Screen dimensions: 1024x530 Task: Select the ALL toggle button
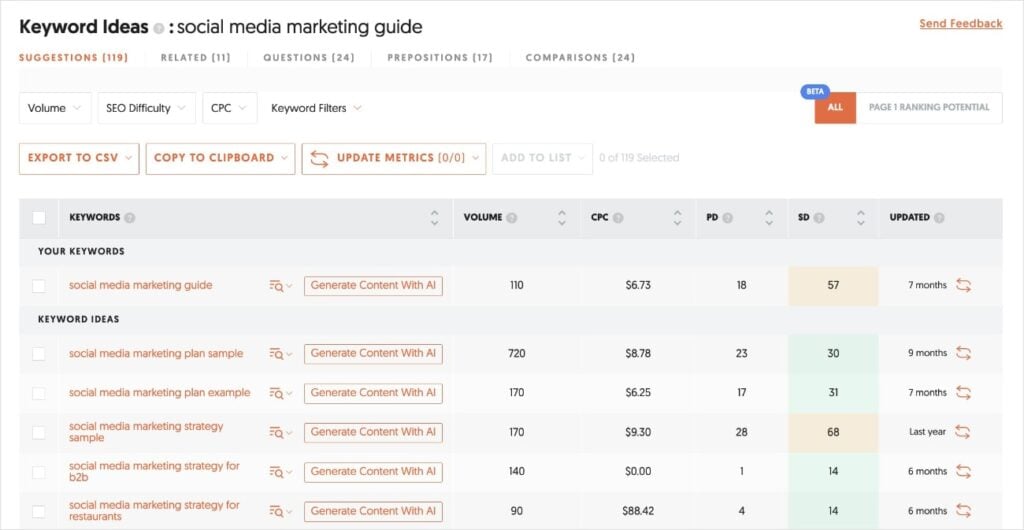pyautogui.click(x=835, y=108)
